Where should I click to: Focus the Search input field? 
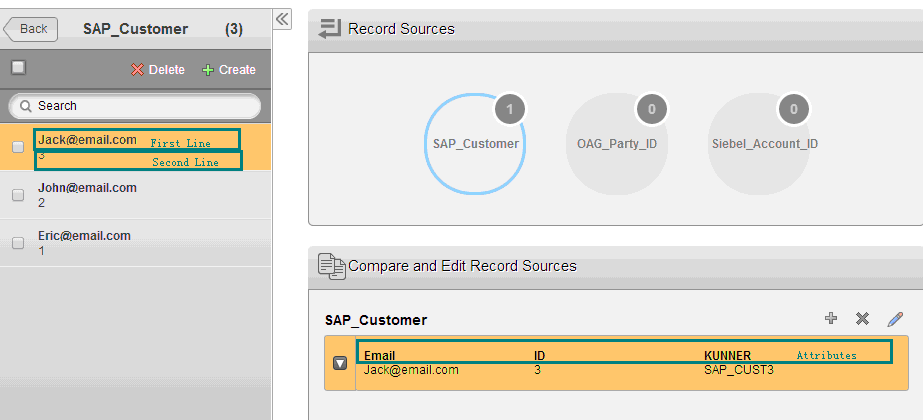click(145, 106)
